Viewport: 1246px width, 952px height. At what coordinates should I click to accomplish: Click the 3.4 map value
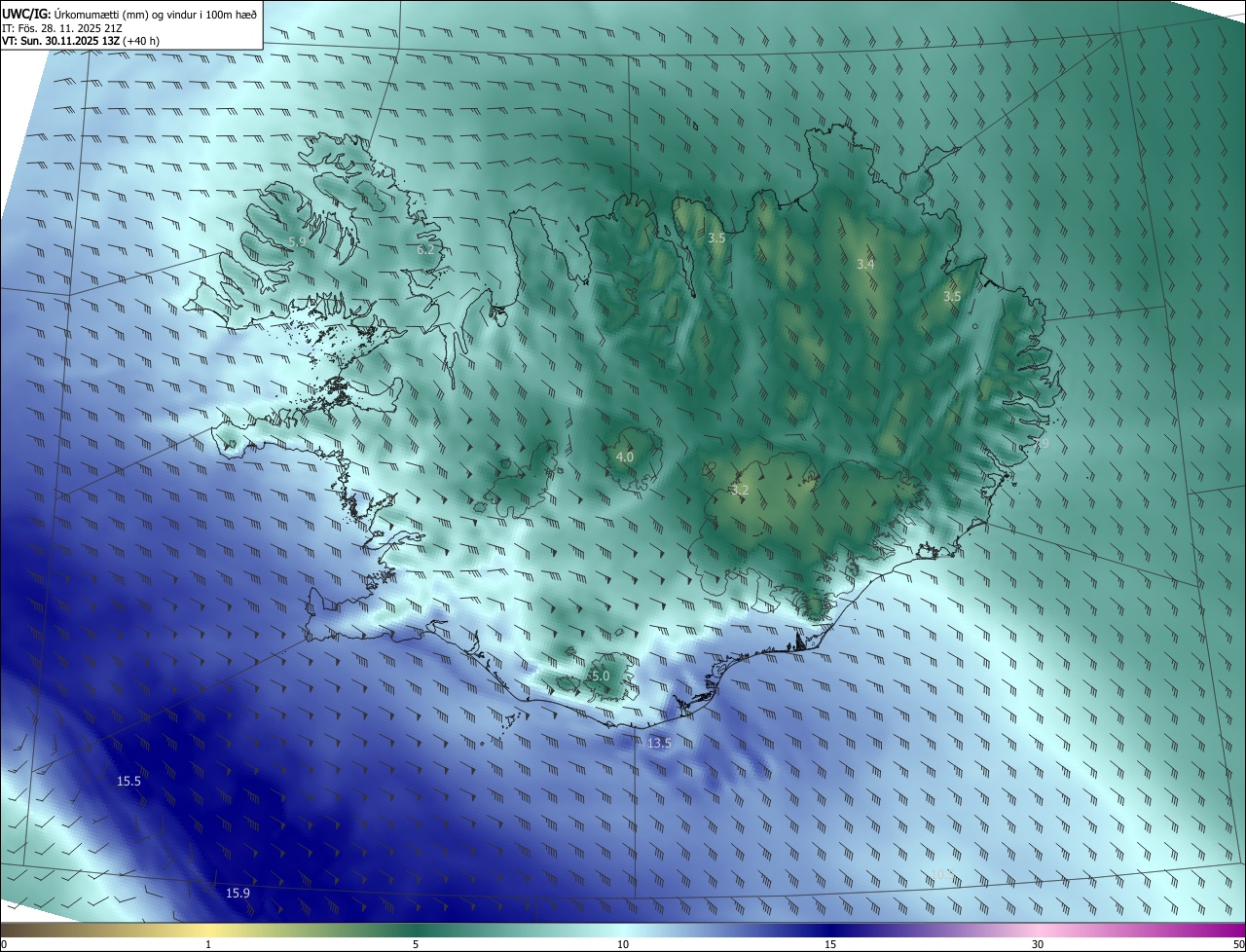(x=865, y=265)
